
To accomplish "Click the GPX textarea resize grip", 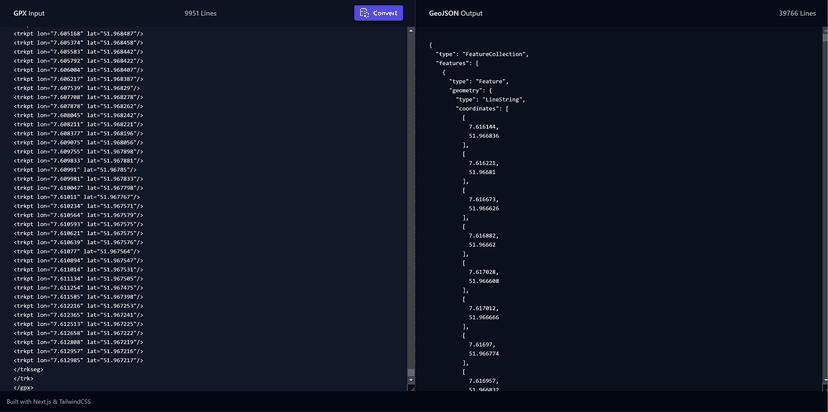I will click(411, 388).
